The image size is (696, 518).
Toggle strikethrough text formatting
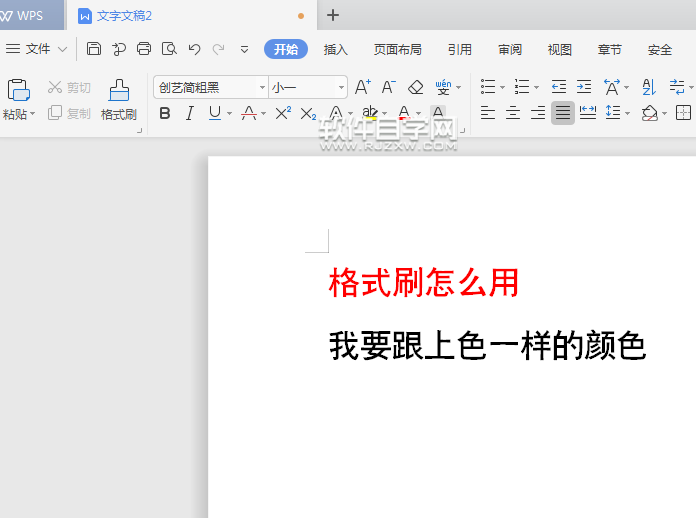(x=249, y=114)
